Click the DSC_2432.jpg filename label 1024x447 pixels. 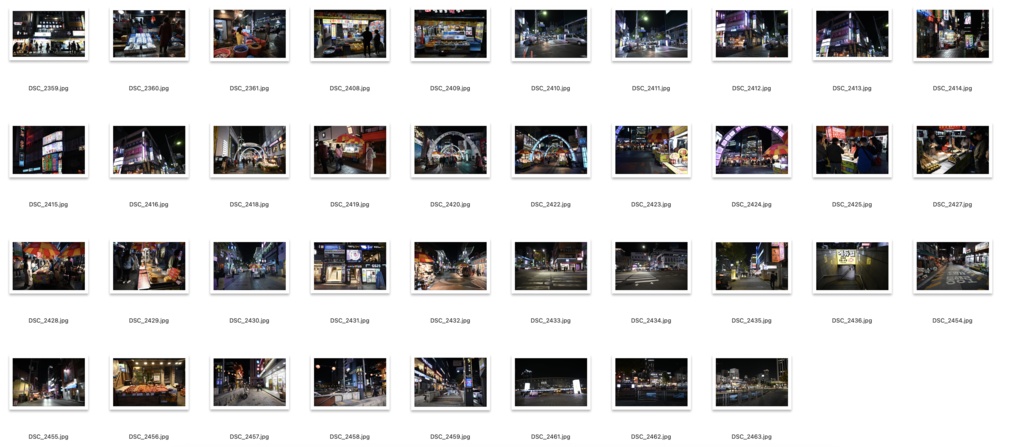pos(450,321)
